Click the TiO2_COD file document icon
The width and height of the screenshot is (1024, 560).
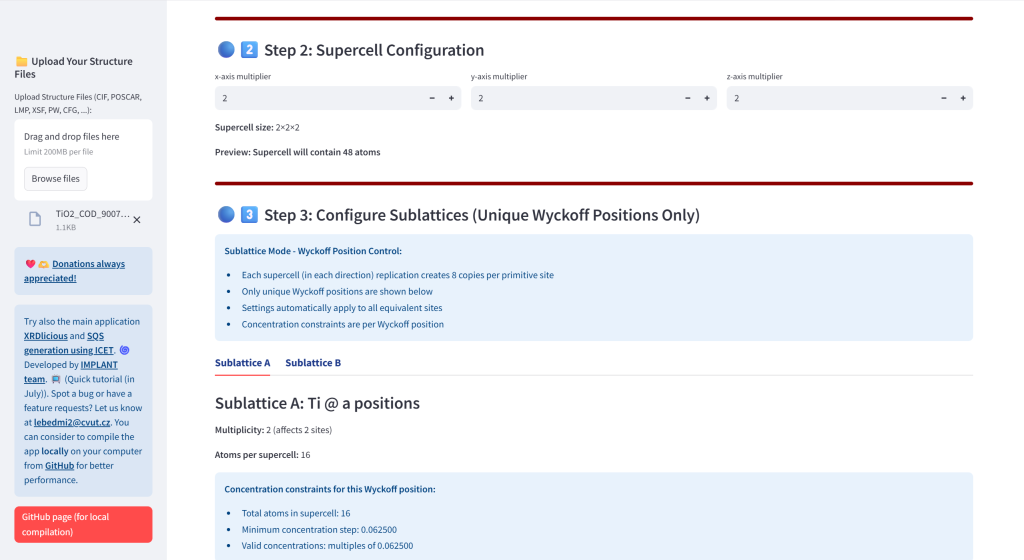pos(35,219)
